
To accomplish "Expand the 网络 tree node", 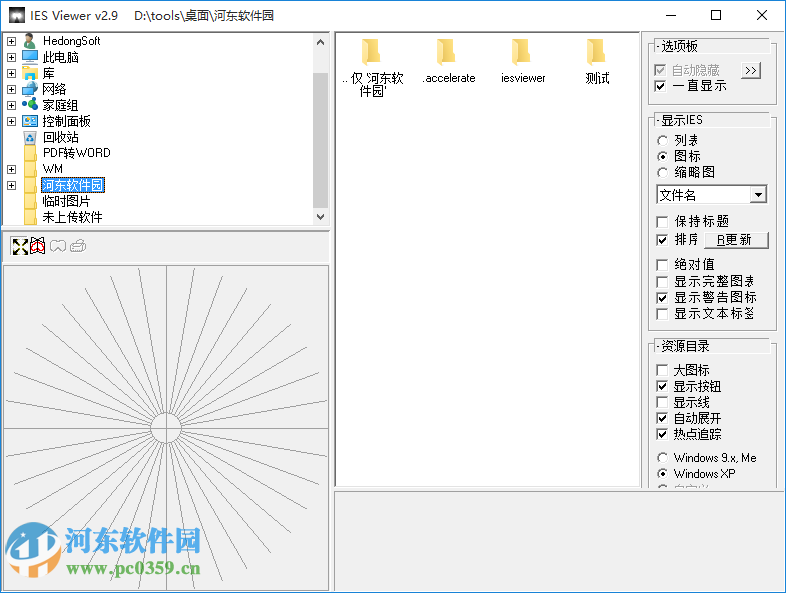I will pos(12,89).
